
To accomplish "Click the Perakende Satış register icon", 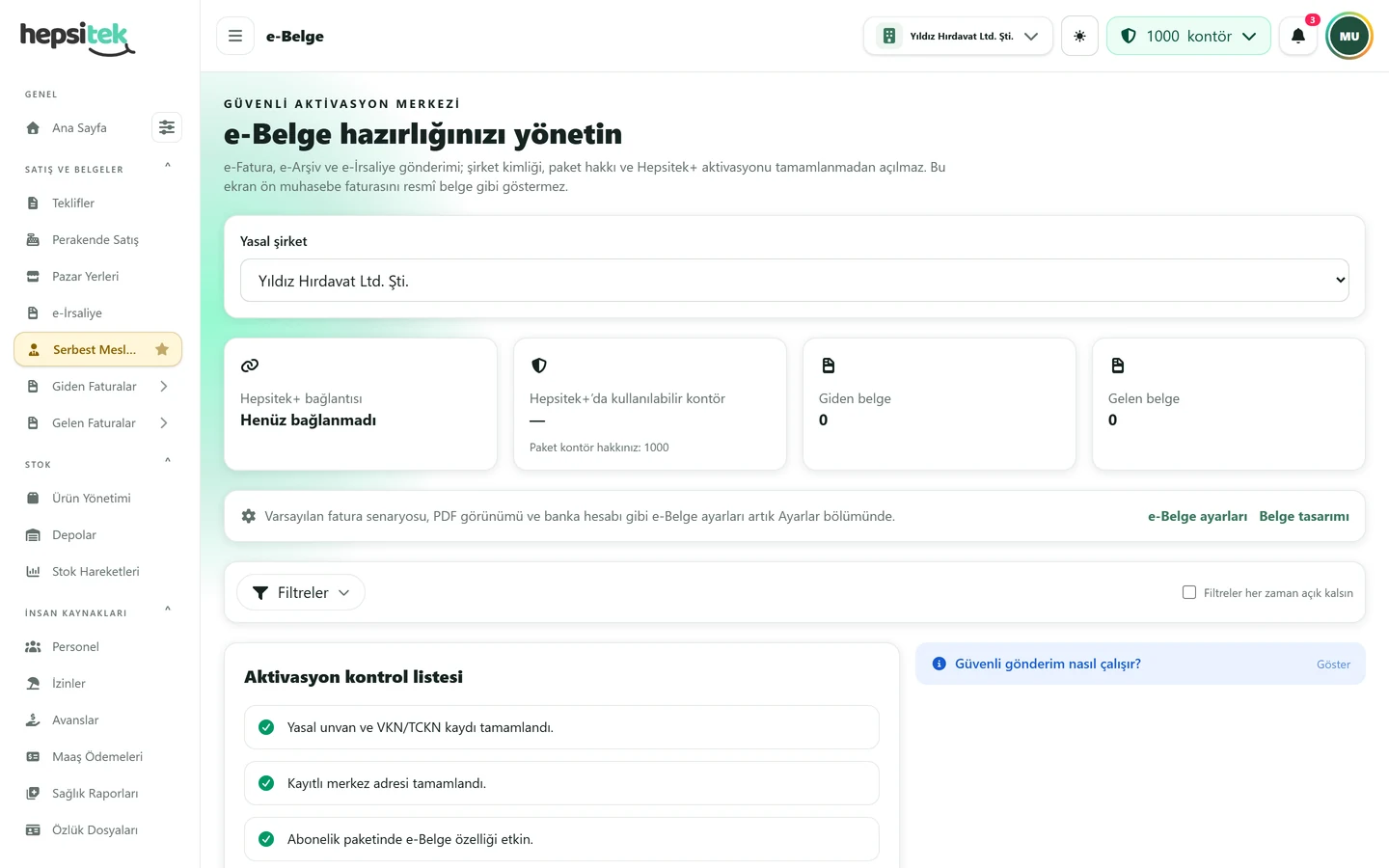I will 33,240.
